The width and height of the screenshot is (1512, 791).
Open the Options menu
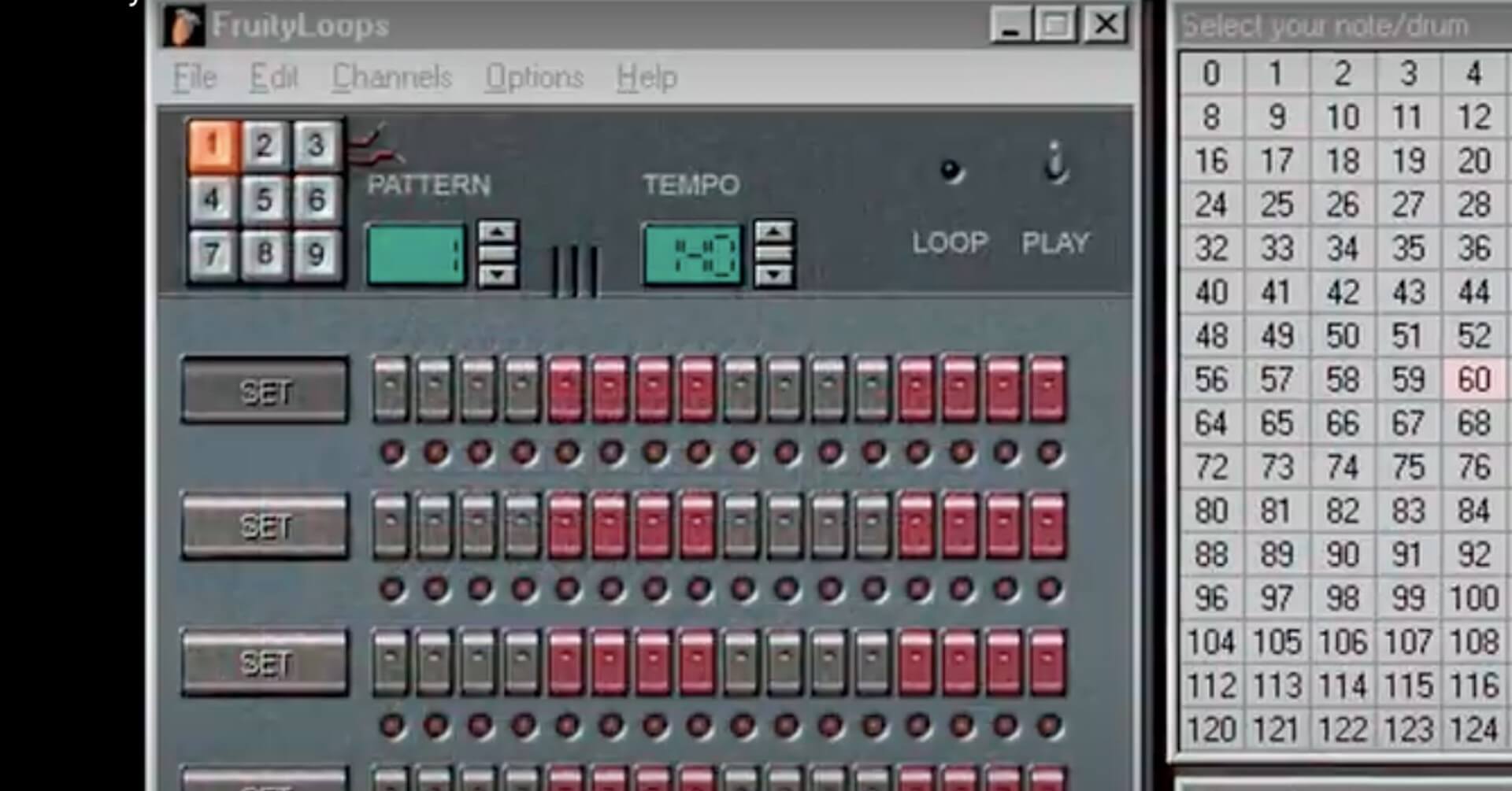point(534,77)
